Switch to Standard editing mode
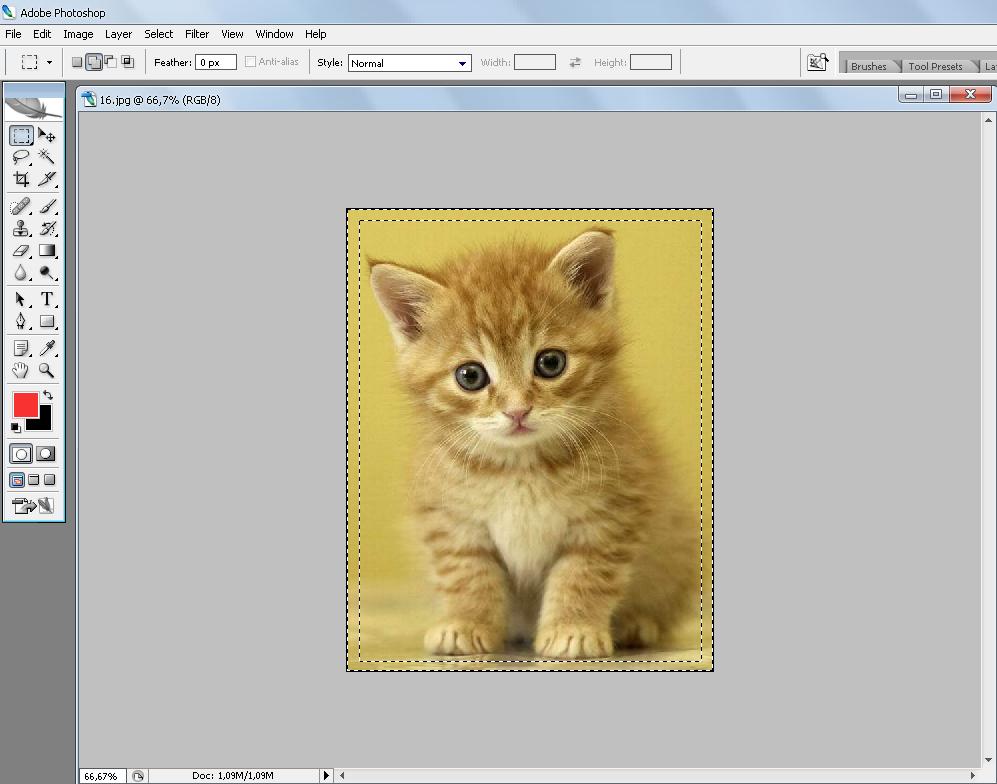997x784 pixels. pos(21,454)
